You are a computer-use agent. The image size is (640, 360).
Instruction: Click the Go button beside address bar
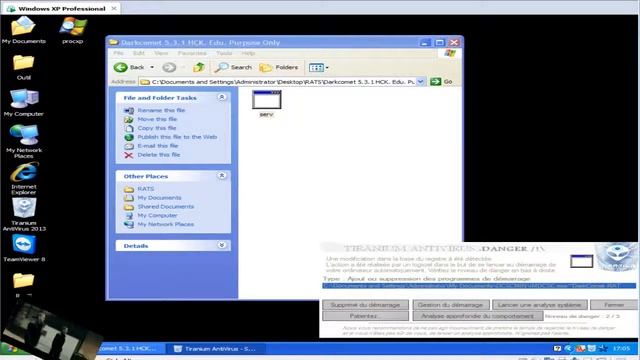(x=441, y=82)
